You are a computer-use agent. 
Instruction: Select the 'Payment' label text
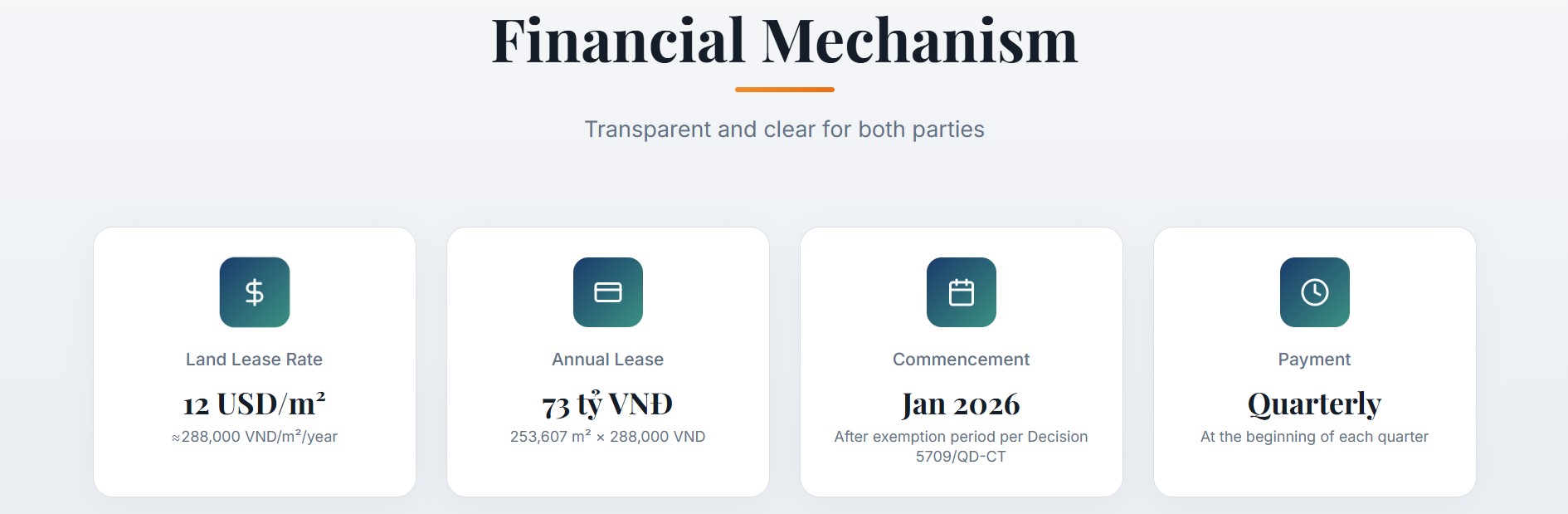click(x=1314, y=360)
